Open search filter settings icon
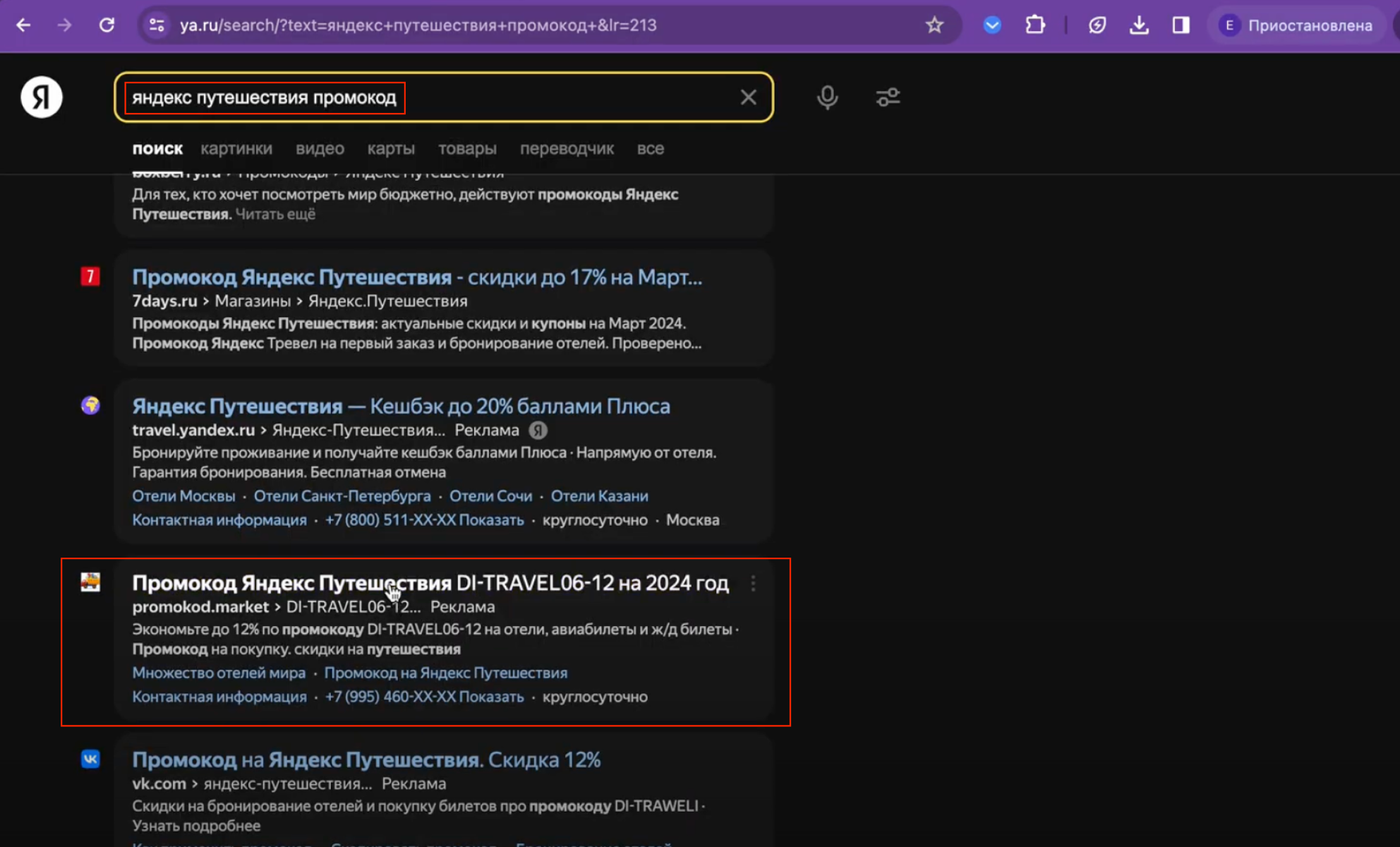 [888, 97]
